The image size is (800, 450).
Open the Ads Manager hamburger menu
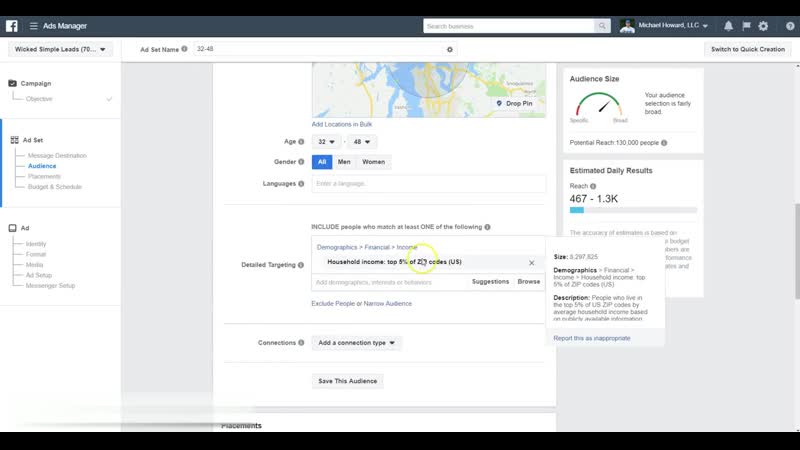[34, 26]
